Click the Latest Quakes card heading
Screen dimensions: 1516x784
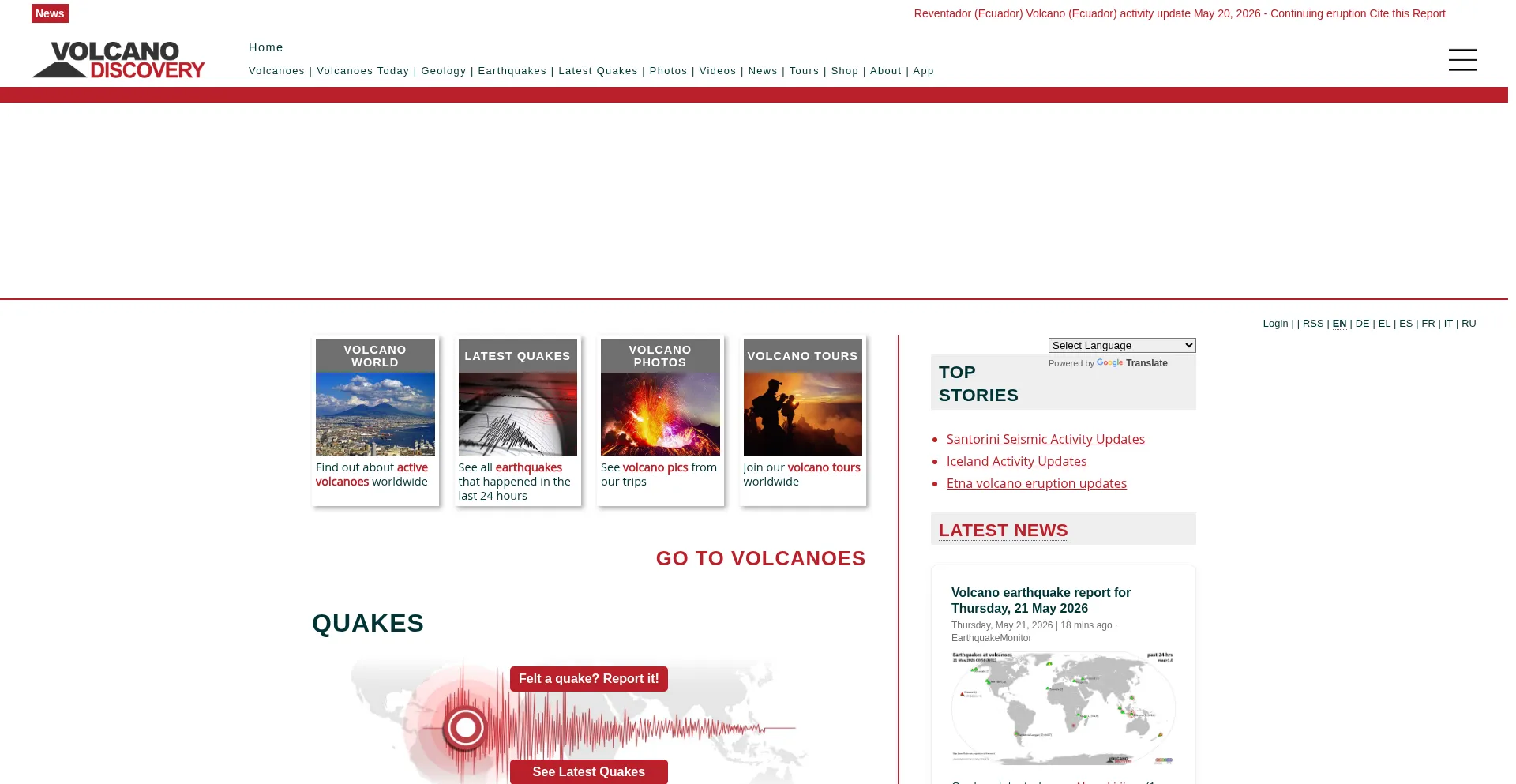click(518, 356)
